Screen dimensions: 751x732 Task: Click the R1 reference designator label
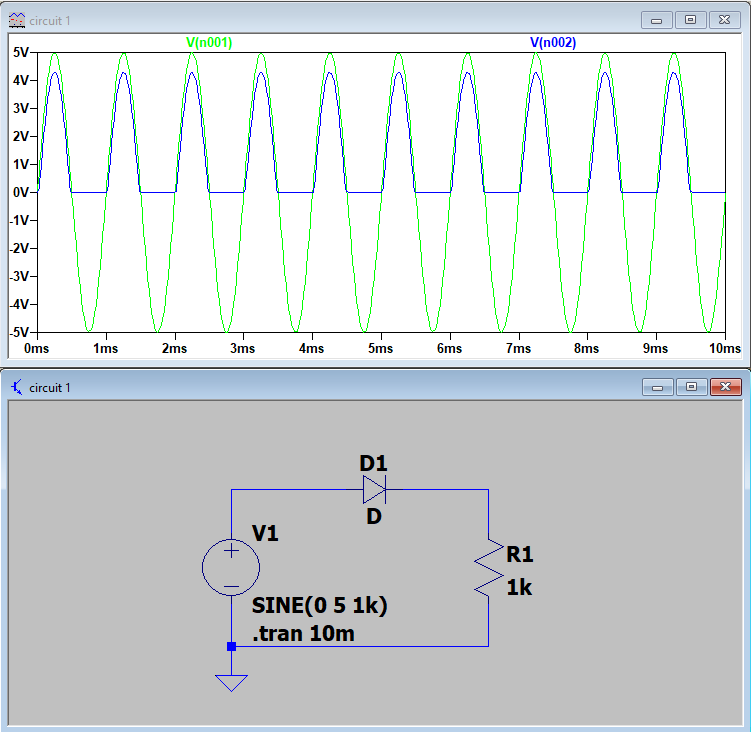click(521, 555)
